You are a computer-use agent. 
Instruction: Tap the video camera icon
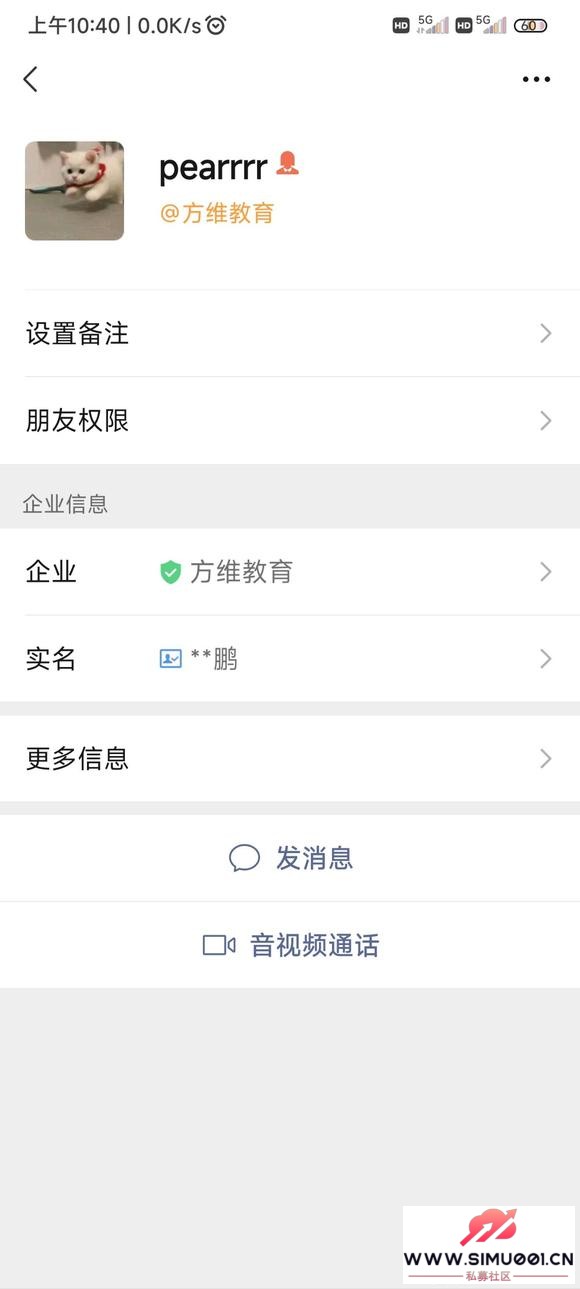[x=219, y=945]
